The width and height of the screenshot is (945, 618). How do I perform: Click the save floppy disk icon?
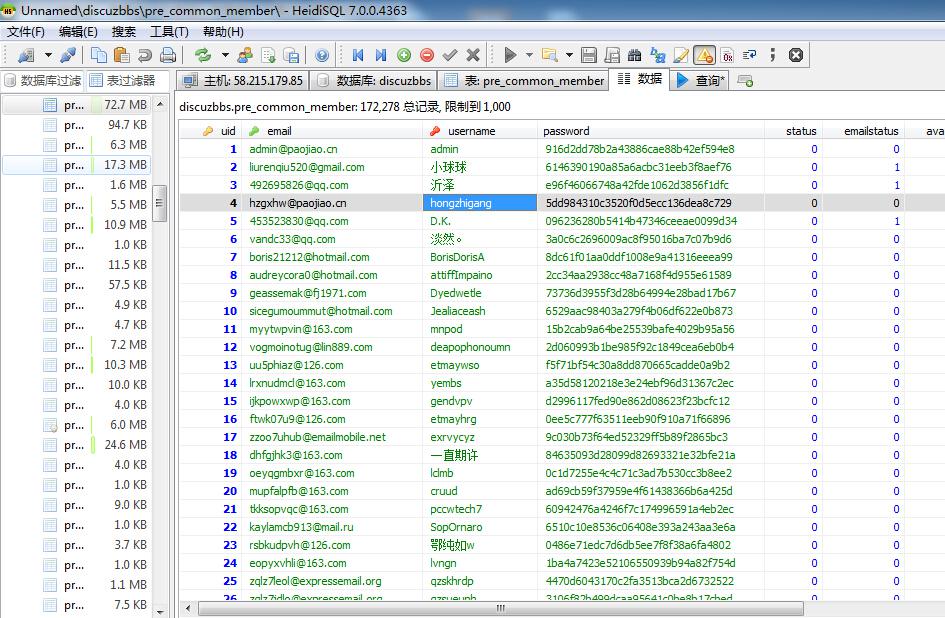point(589,55)
